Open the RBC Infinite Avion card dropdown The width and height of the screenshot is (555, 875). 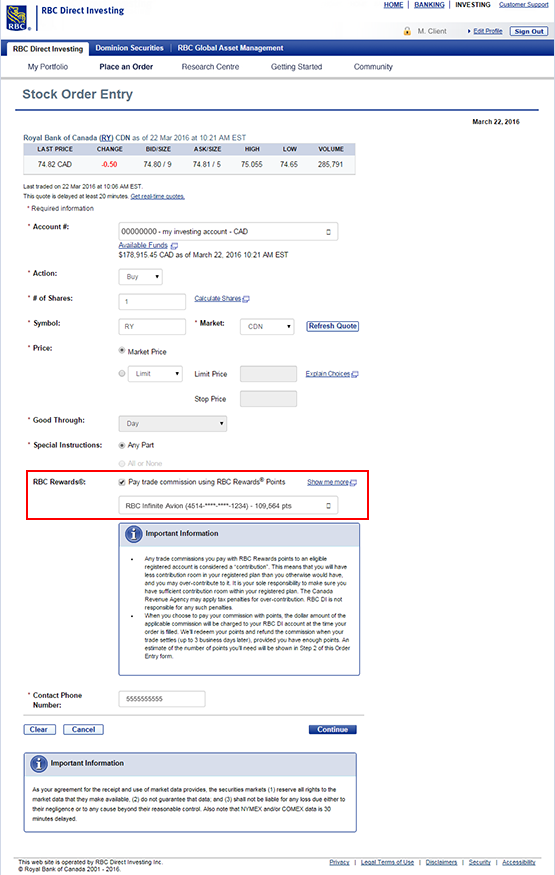pos(228,506)
